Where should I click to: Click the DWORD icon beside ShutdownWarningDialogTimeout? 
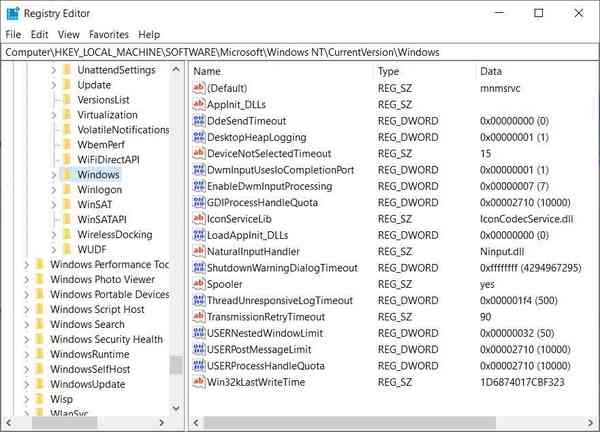[x=199, y=268]
